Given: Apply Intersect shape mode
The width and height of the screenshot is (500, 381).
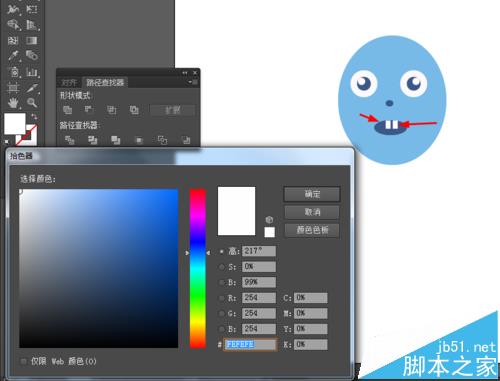Looking at the screenshot, I should (112, 110).
